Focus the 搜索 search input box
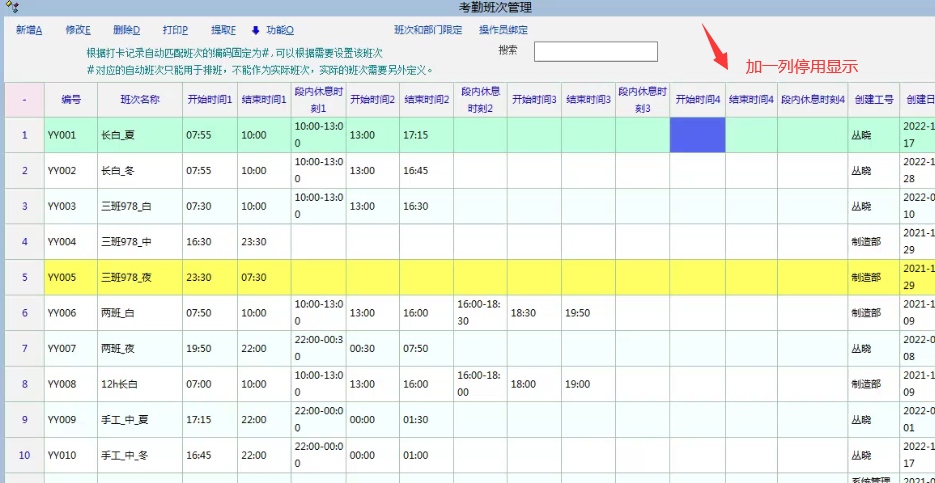 coord(595,52)
